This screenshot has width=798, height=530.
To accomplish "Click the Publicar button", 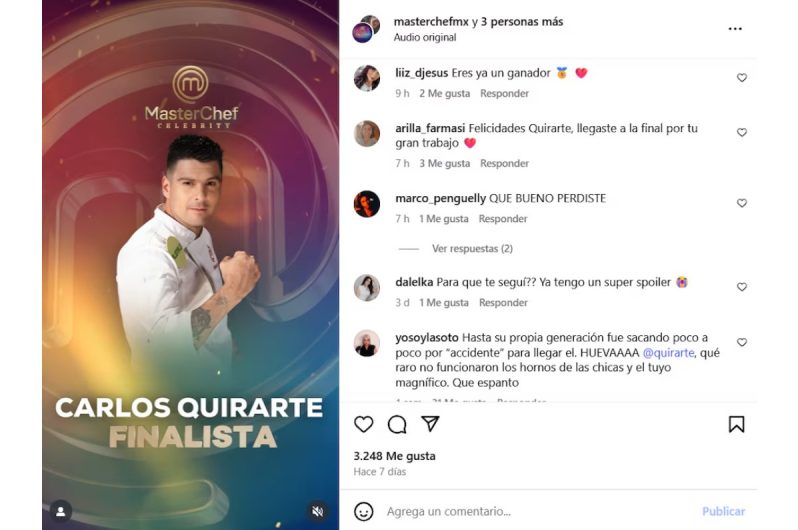I will 723,511.
